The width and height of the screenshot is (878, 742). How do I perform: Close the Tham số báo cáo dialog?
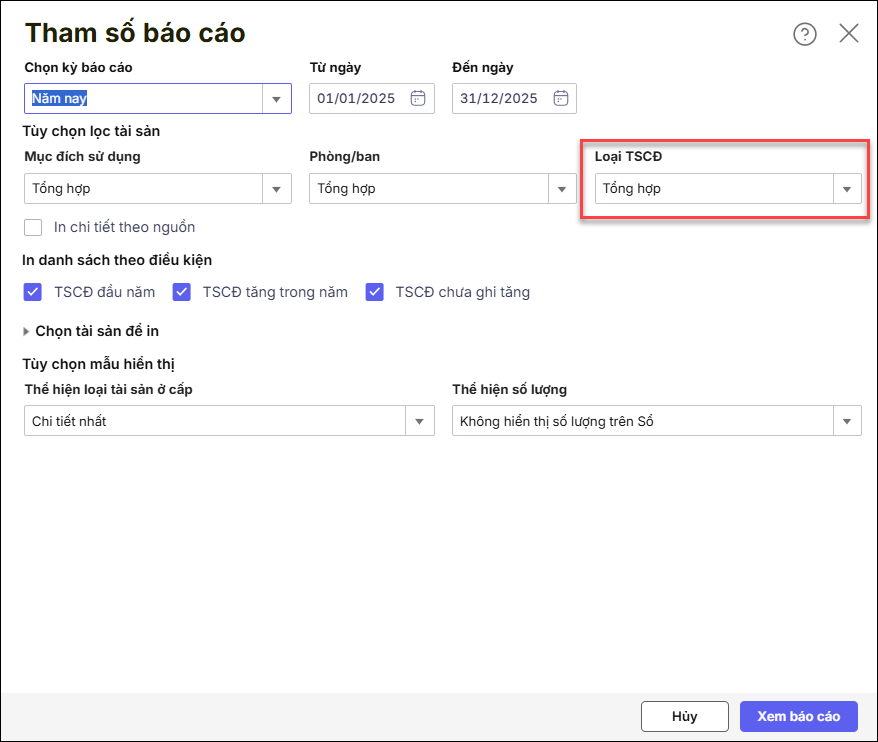(x=849, y=33)
